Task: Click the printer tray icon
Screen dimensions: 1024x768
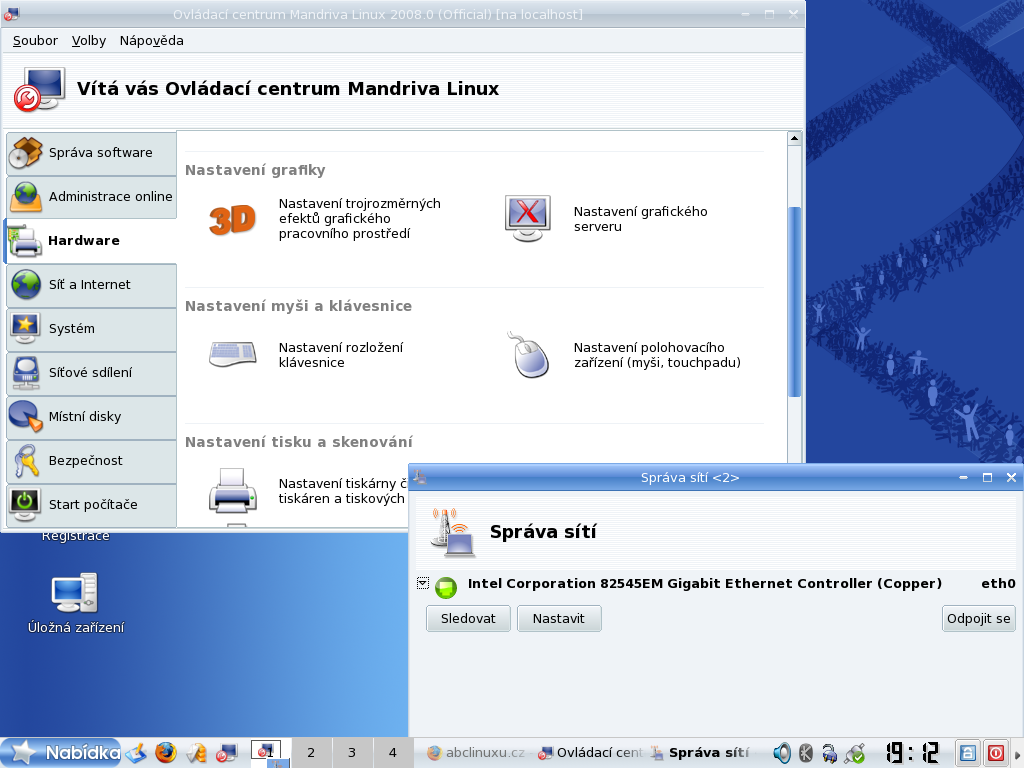Action: [829, 754]
